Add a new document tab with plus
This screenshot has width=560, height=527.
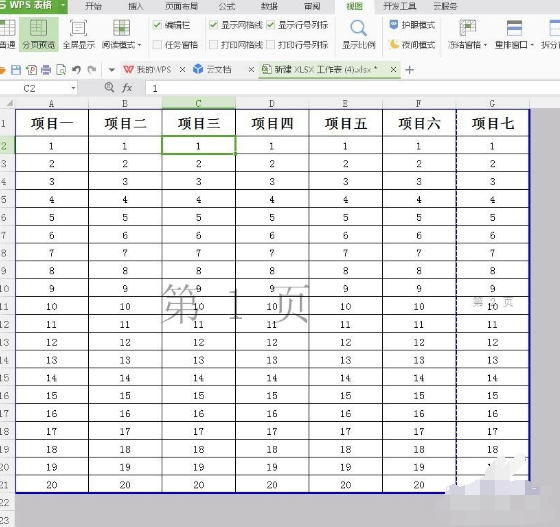(410, 70)
